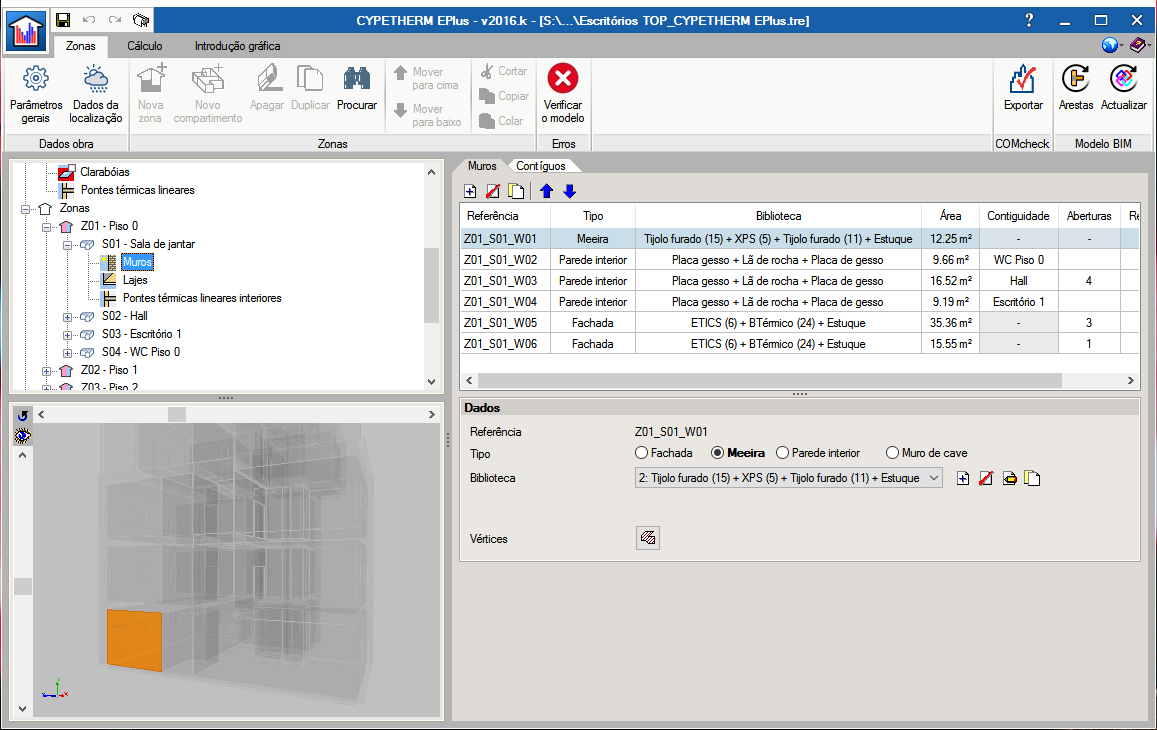
Task: Edit the Biblioteca entry icon
Action: click(1009, 478)
